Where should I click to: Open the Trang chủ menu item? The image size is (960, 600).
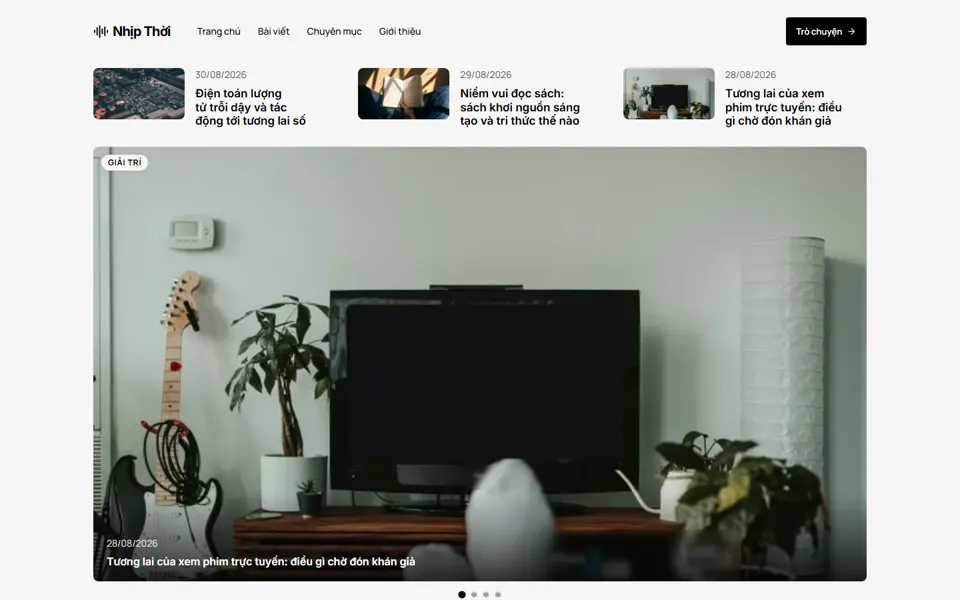219,31
